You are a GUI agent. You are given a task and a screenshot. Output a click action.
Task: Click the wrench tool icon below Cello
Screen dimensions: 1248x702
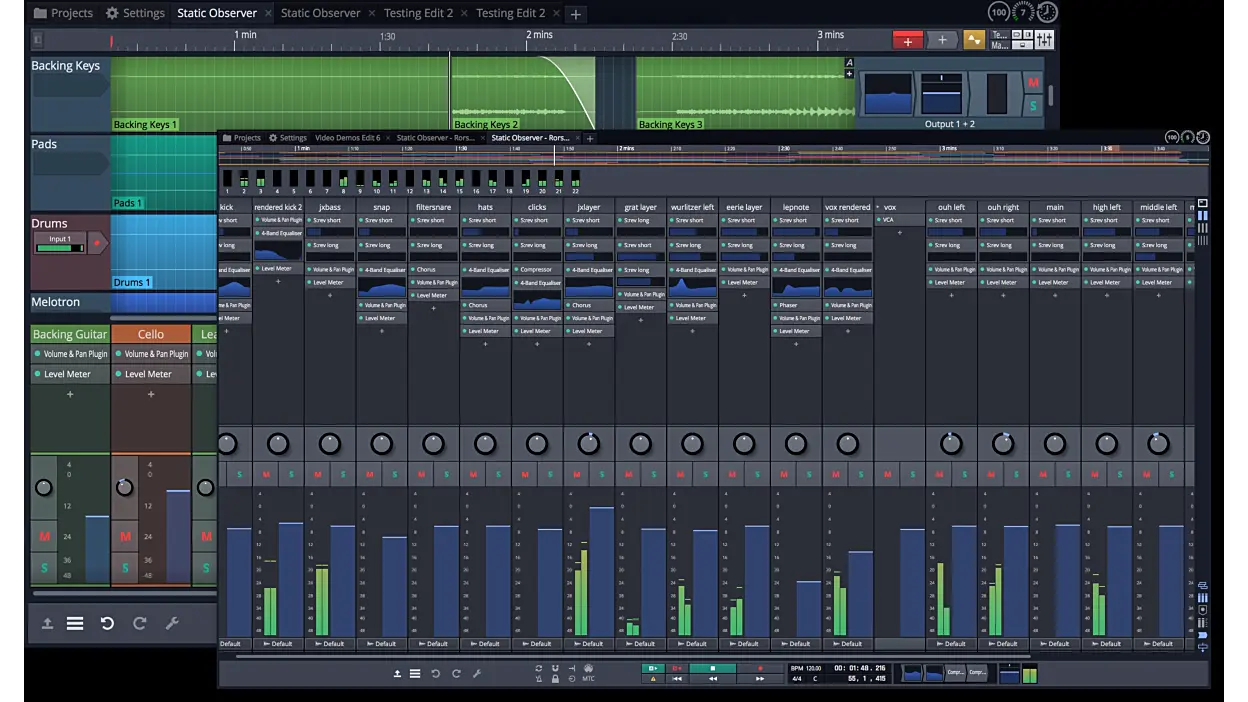pyautogui.click(x=172, y=623)
